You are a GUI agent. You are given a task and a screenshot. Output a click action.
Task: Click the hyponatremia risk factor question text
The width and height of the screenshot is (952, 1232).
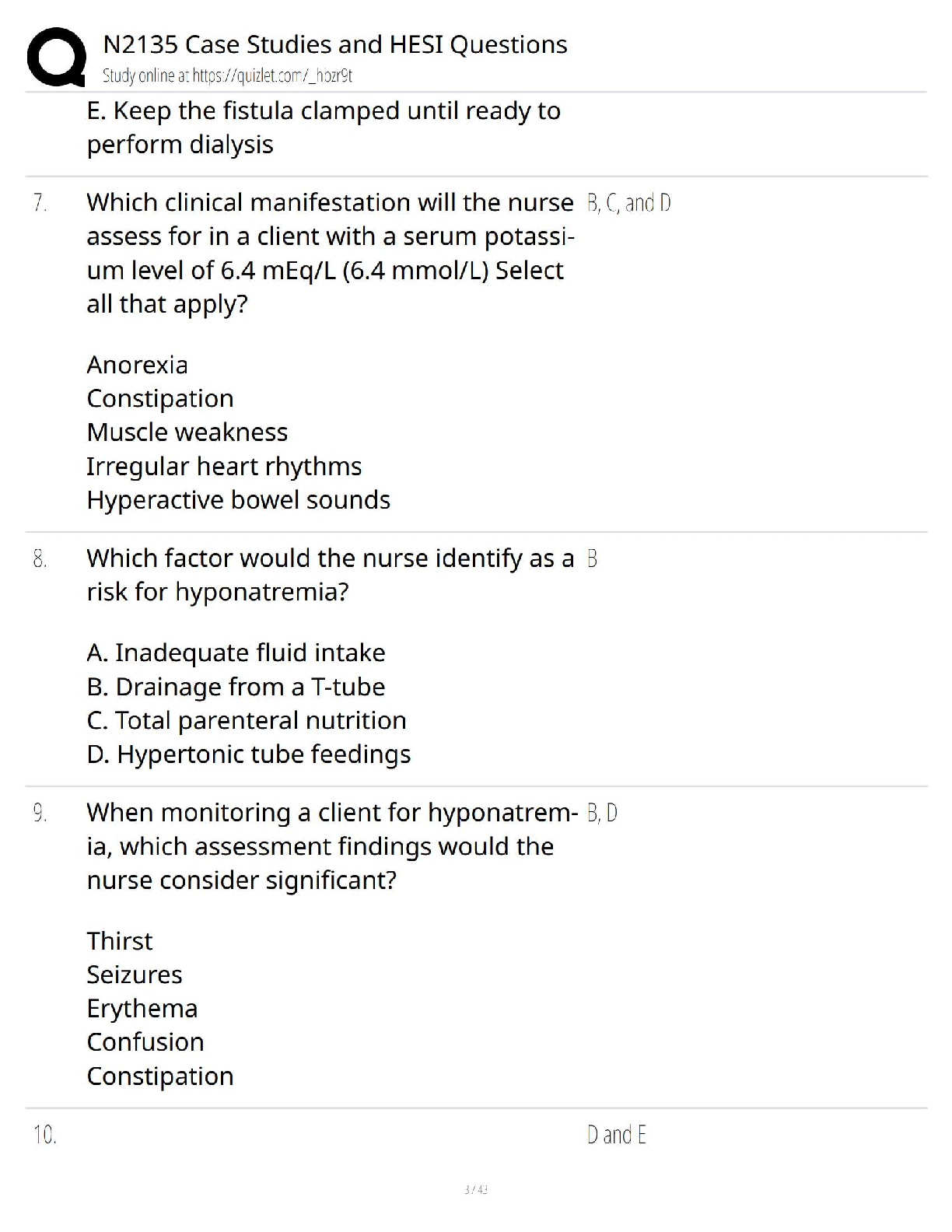(330, 575)
